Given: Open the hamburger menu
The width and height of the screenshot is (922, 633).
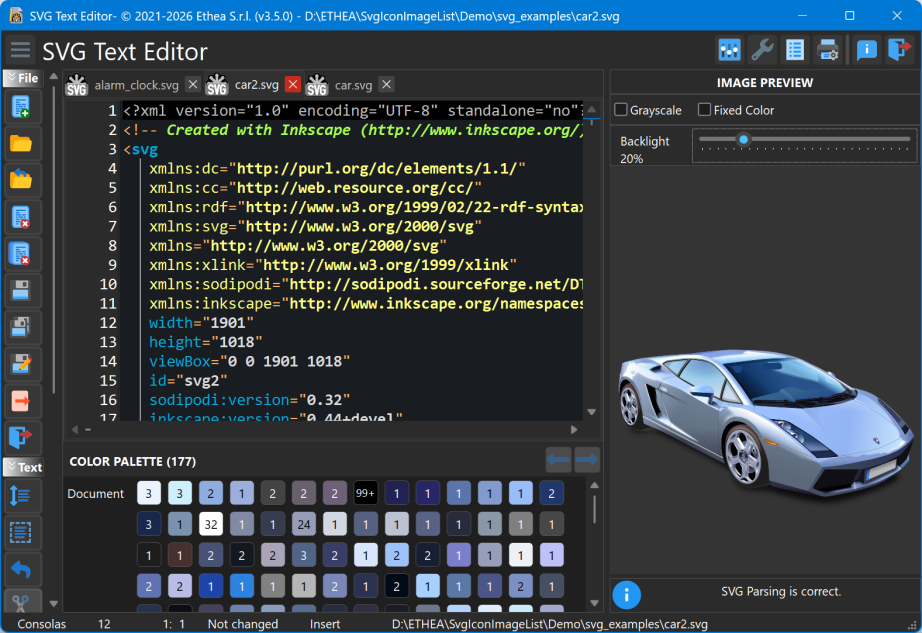Looking at the screenshot, I should 20,50.
